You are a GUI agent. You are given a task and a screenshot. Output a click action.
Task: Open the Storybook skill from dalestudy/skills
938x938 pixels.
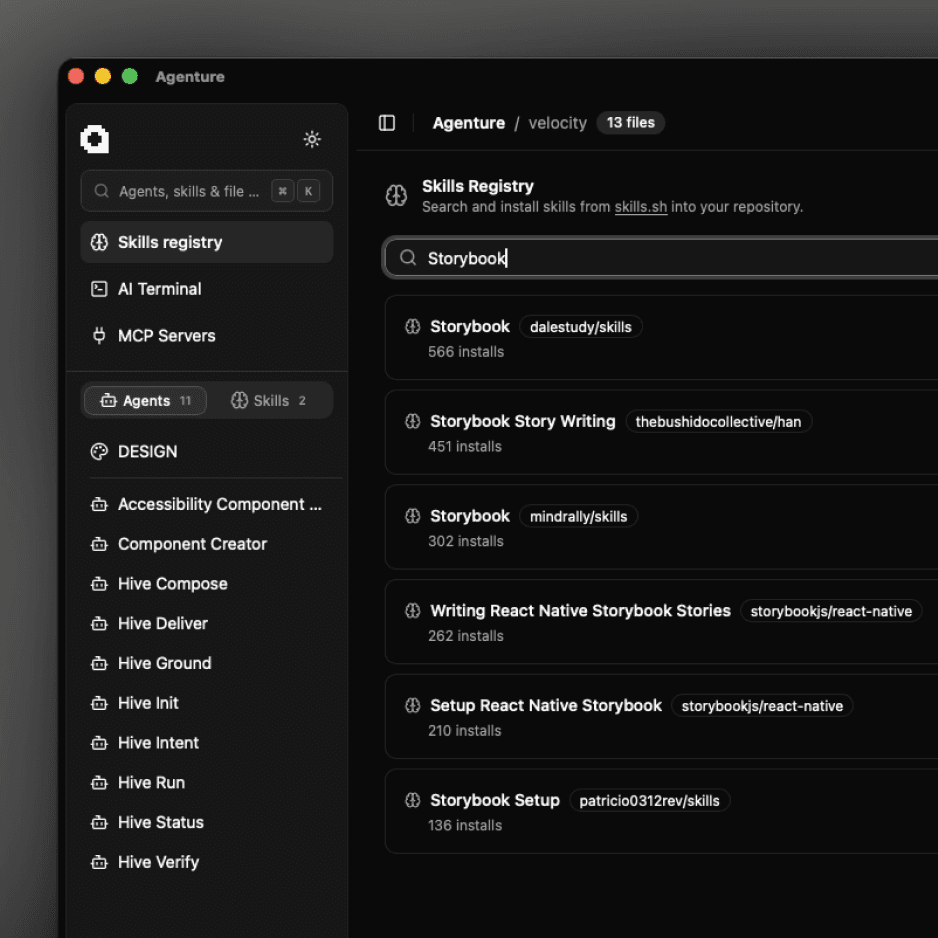tap(662, 337)
